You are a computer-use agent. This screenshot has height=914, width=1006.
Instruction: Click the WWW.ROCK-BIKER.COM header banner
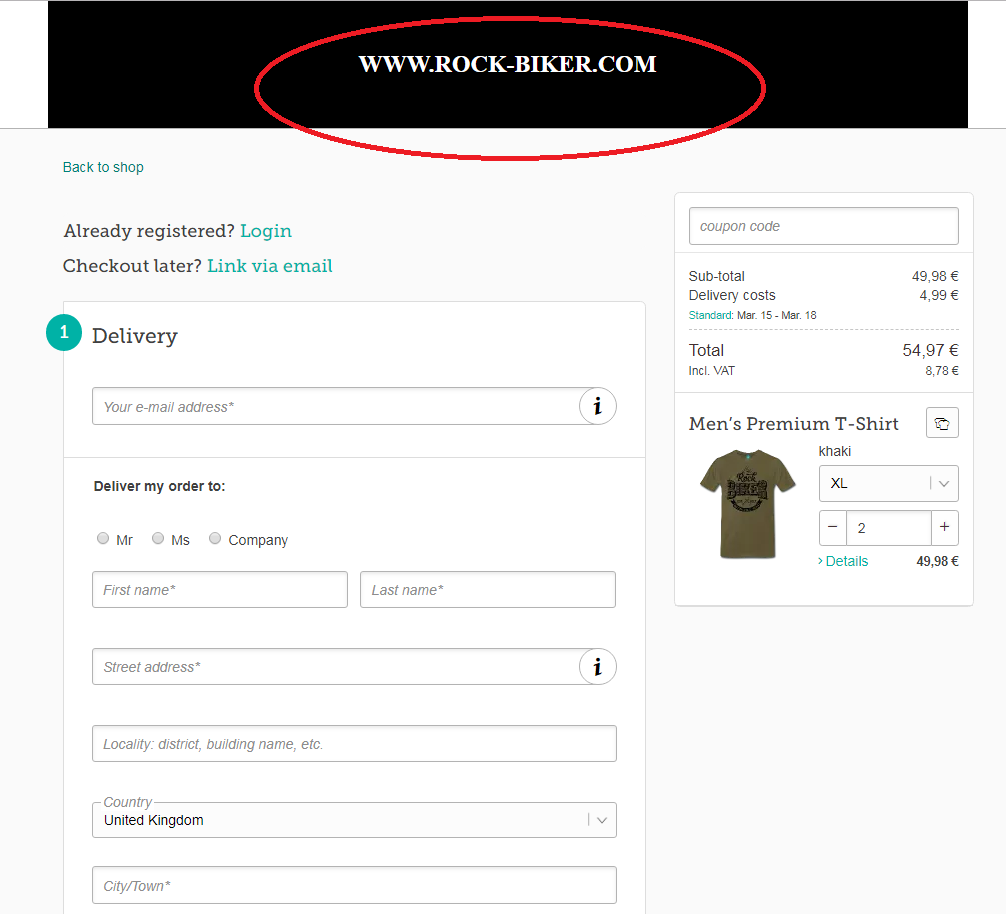coord(507,65)
